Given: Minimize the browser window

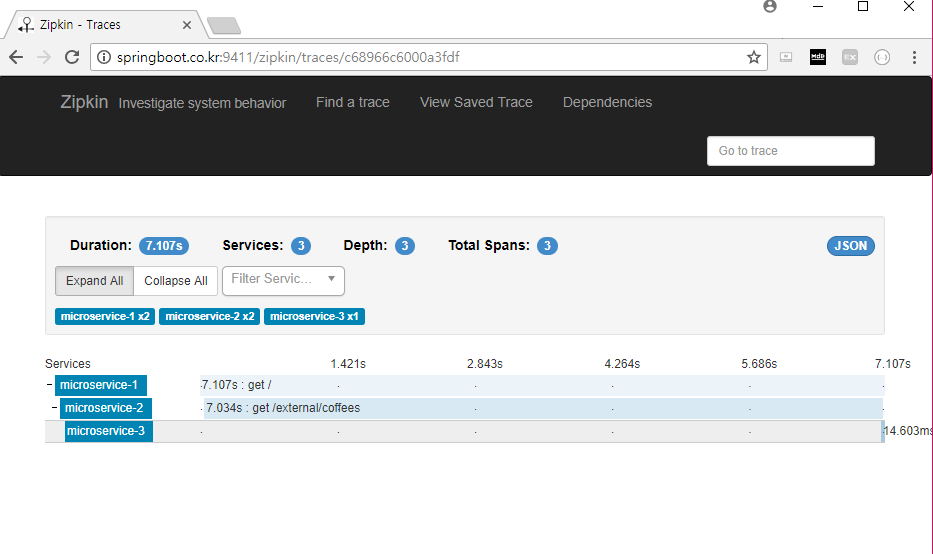Looking at the screenshot, I should coord(818,7).
